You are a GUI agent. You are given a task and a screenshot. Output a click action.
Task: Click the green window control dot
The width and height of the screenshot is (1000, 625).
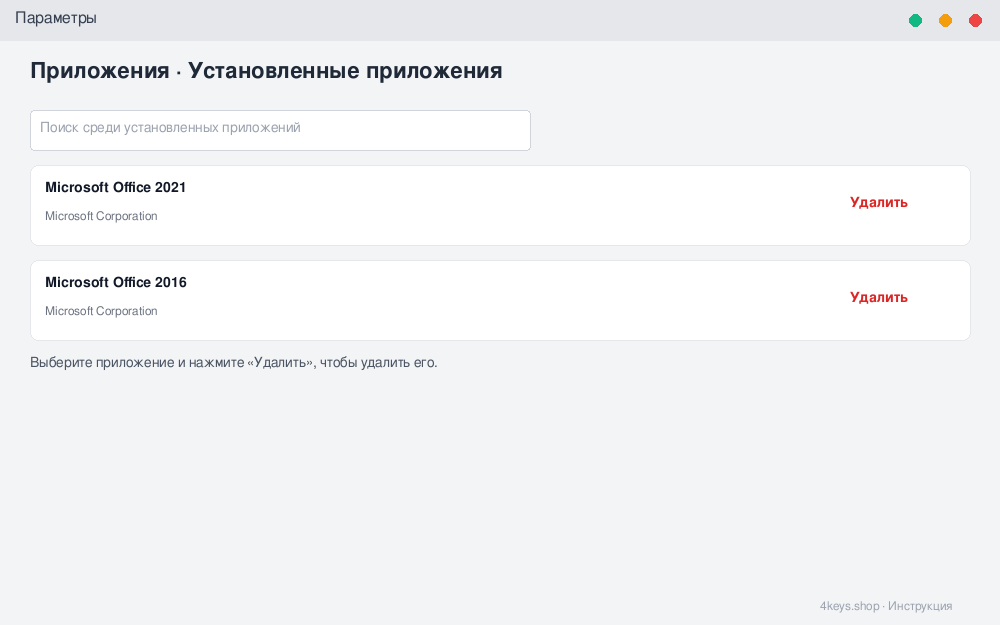coord(915,20)
